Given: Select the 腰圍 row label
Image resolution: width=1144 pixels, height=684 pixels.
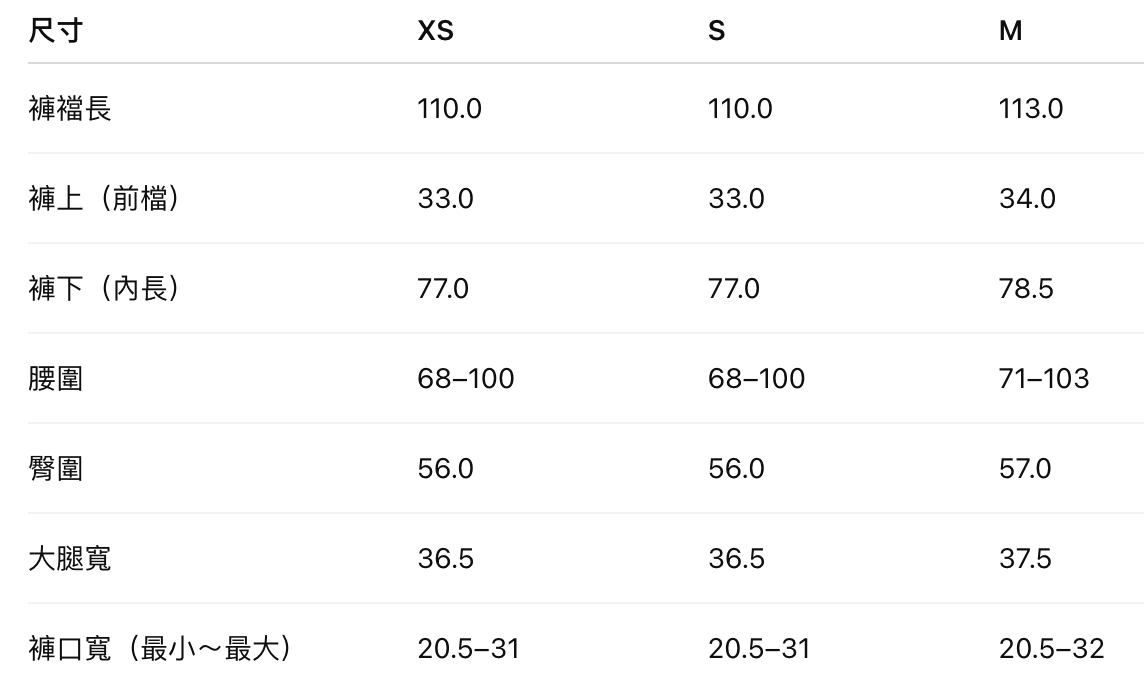Looking at the screenshot, I should 56,378.
